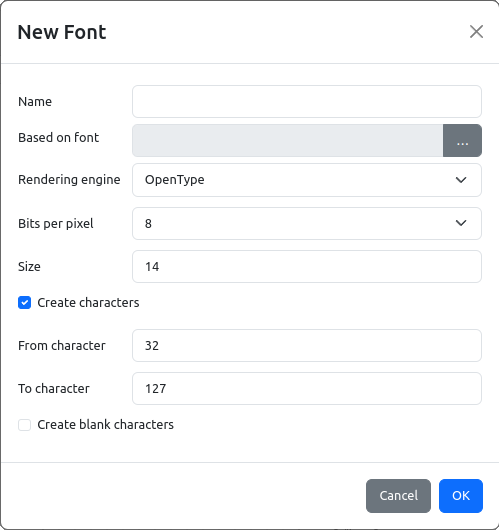Viewport: 499px width, 530px height.
Task: Click the greyed Based on font field
Action: click(288, 140)
